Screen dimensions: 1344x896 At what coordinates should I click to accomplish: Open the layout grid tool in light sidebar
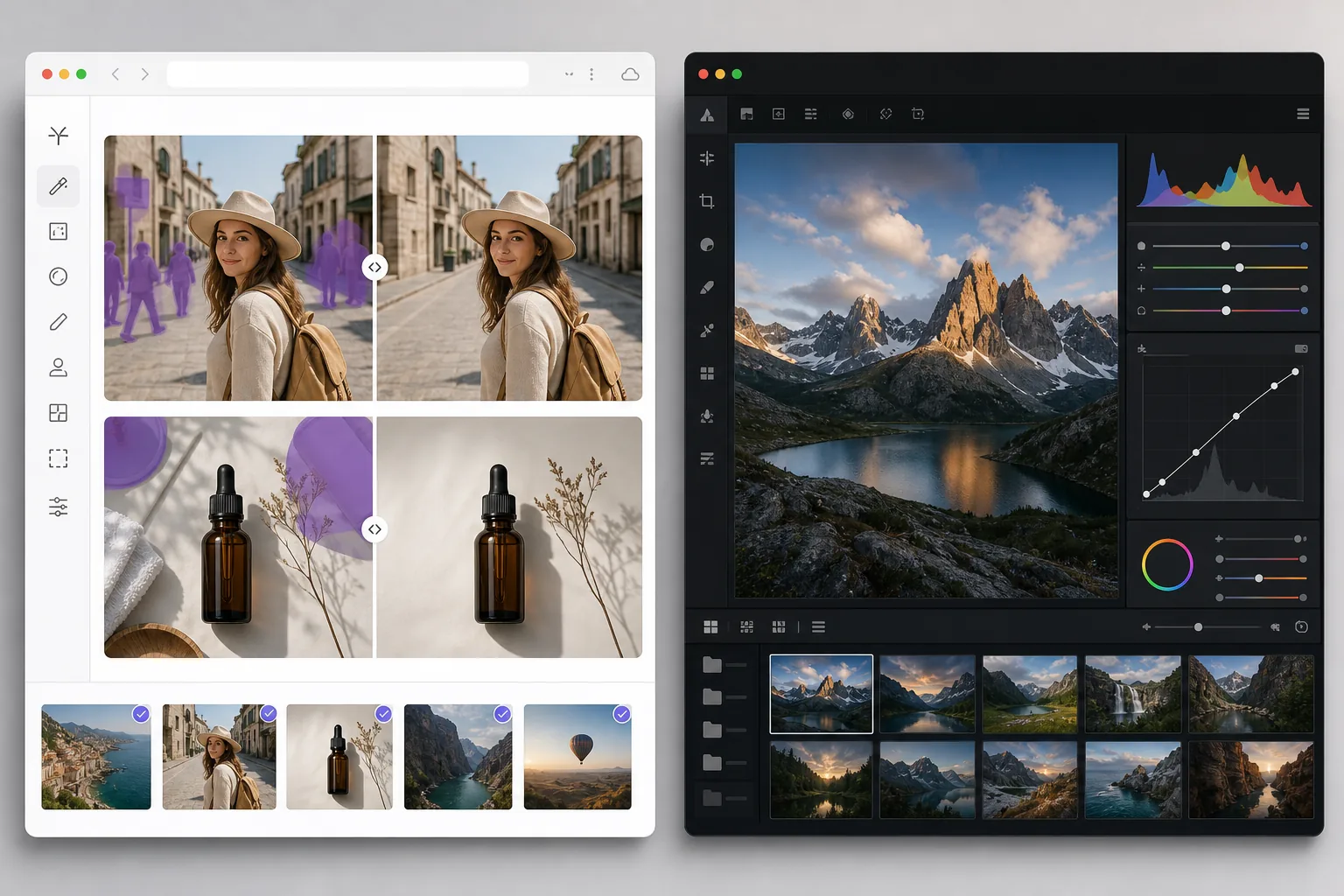(58, 413)
